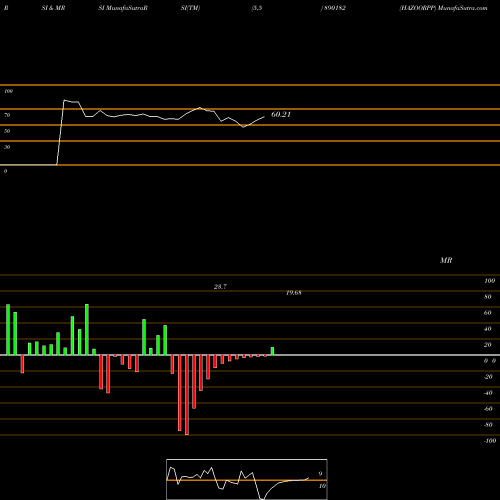Click the end of the RSI line

coord(264,116)
